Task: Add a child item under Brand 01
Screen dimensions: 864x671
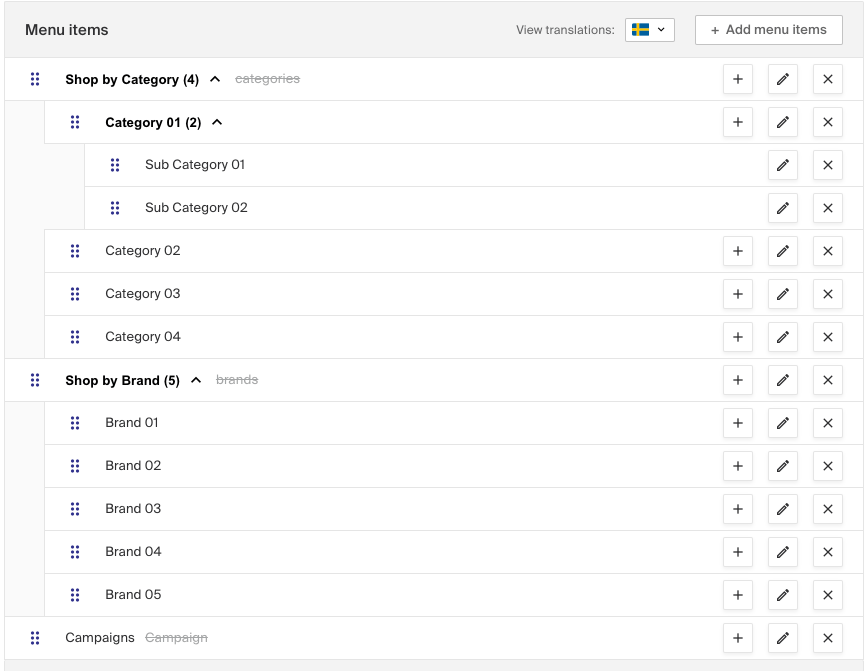Action: pyautogui.click(x=737, y=423)
